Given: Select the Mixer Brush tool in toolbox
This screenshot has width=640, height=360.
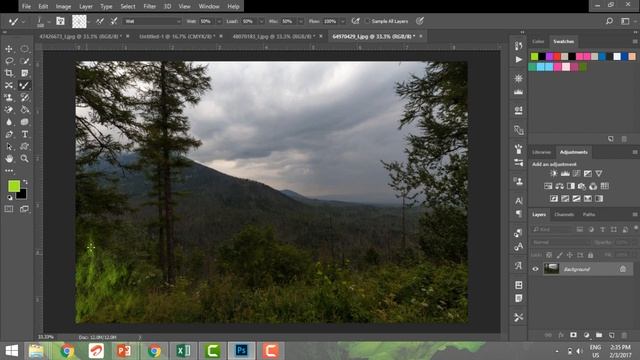Looking at the screenshot, I should click(24, 85).
